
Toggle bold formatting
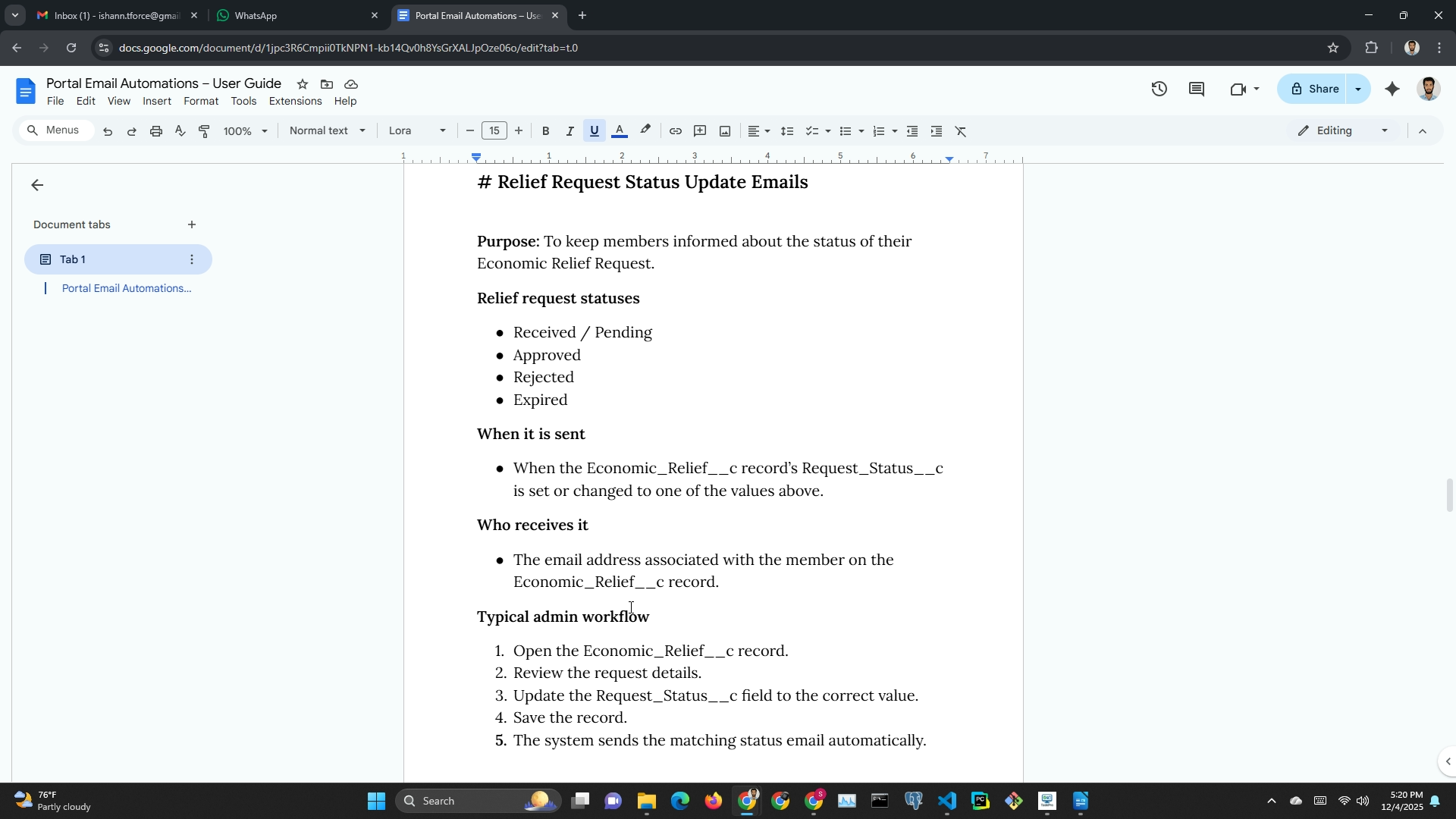click(545, 131)
